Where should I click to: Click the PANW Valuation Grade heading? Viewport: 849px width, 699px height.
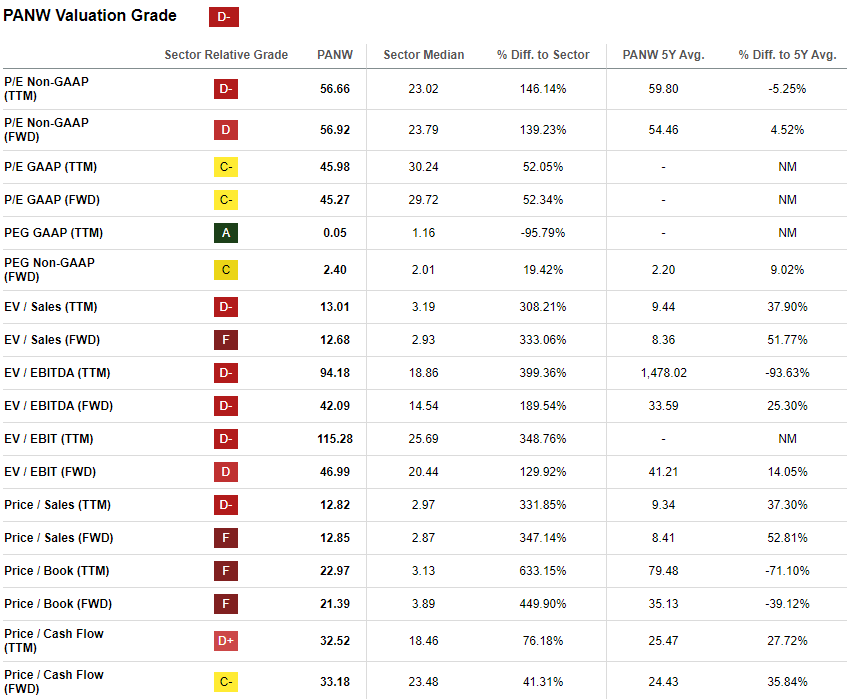90,16
